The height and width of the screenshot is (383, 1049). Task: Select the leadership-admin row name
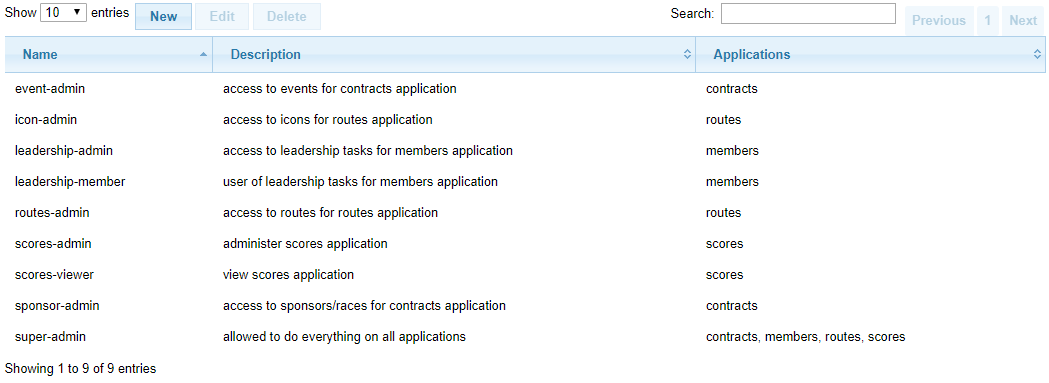pyautogui.click(x=64, y=151)
